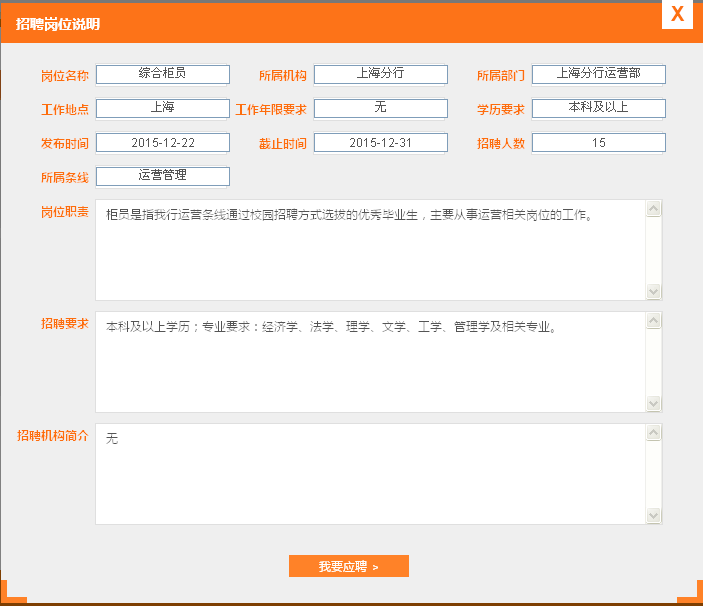Click the 所属部门 field showing 上海分行运营部
703x606 pixels.
(x=598, y=74)
